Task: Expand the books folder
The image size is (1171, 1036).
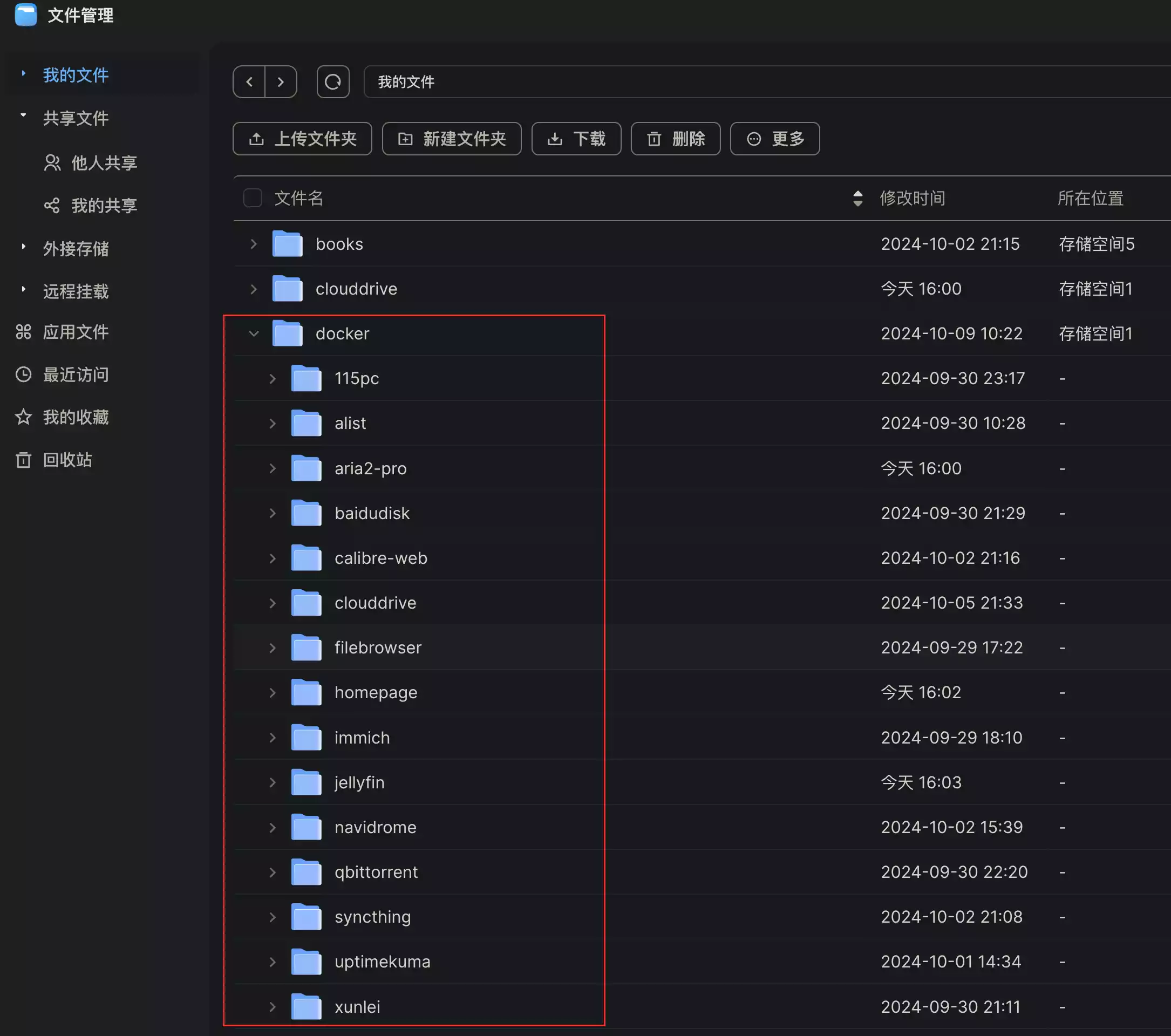Action: 254,244
